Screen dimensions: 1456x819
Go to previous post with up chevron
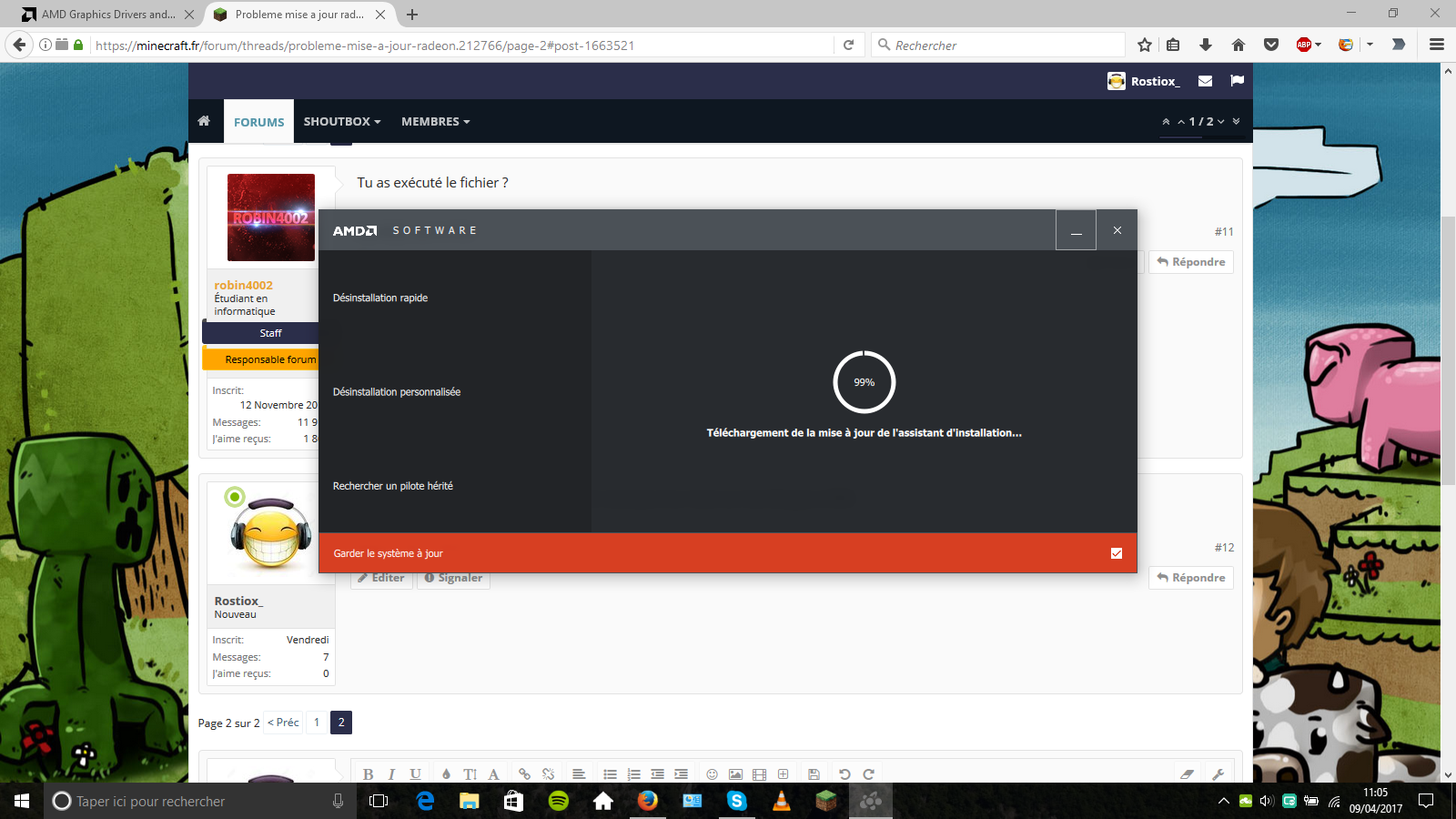1181,121
